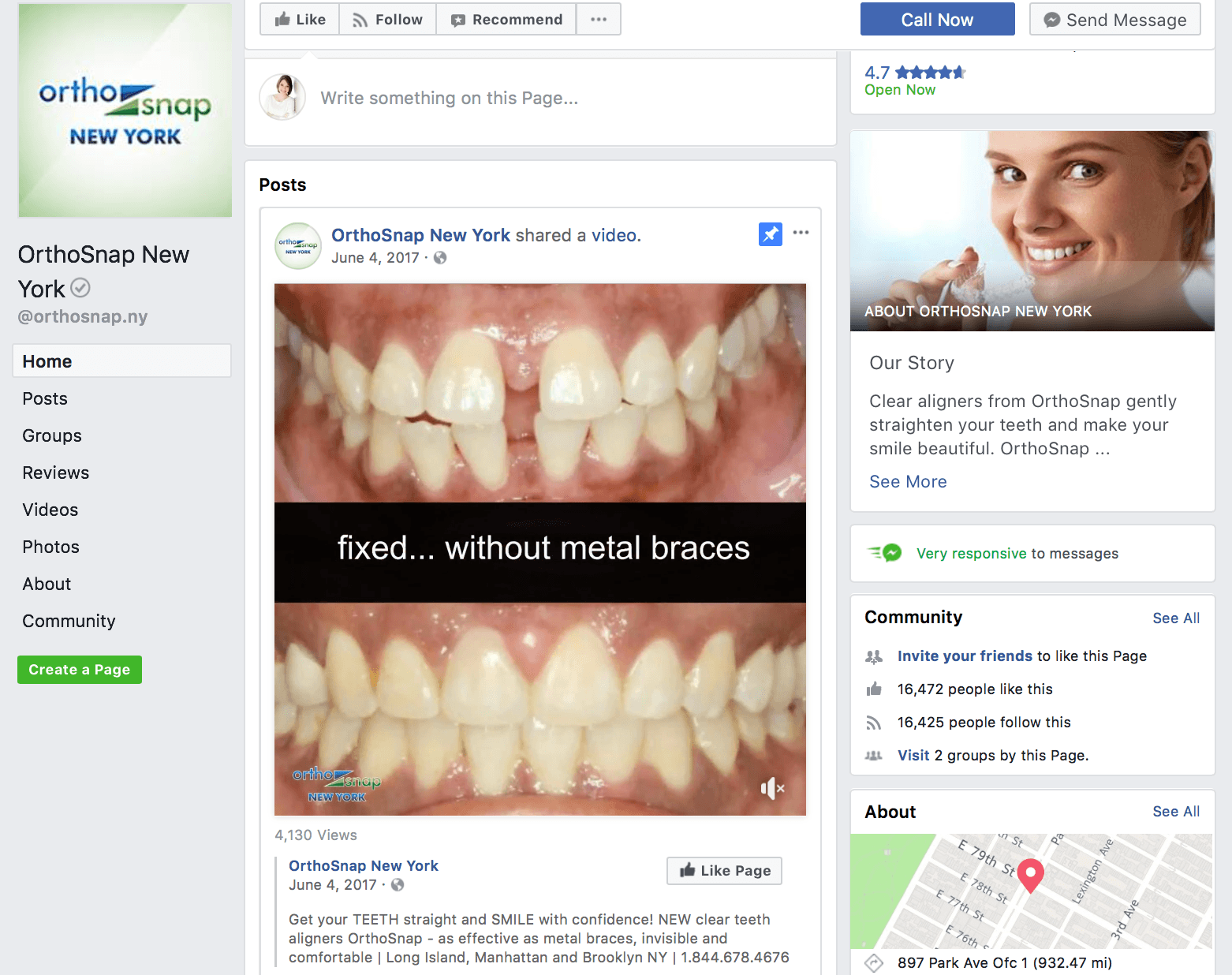Click '4,130 Views' count text
This screenshot has height=975, width=1232.
(x=315, y=835)
